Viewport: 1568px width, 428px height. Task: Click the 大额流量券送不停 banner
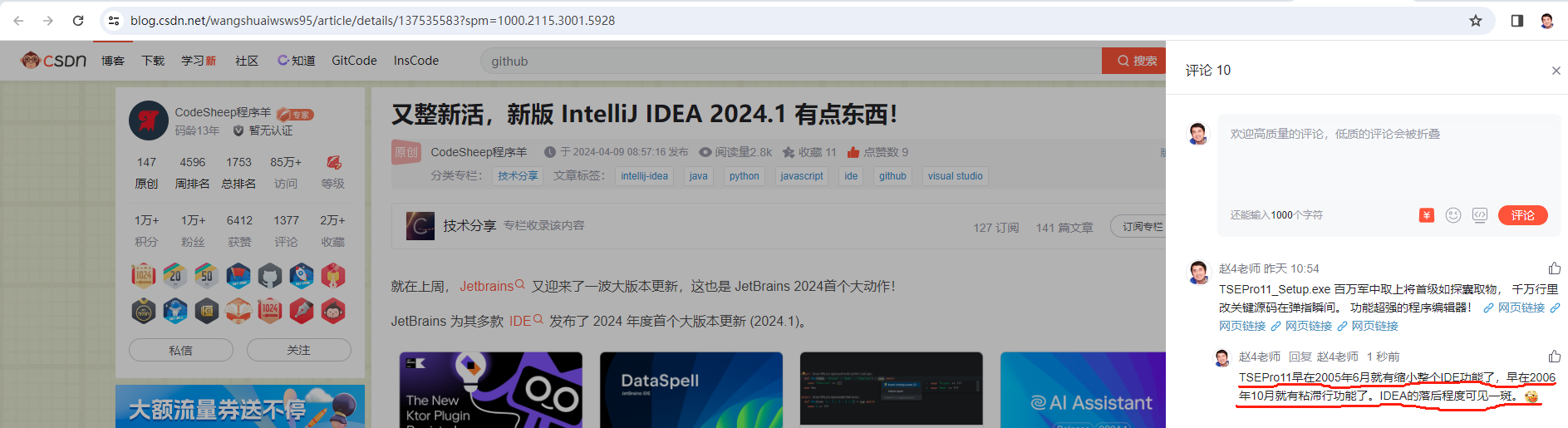pyautogui.click(x=240, y=406)
